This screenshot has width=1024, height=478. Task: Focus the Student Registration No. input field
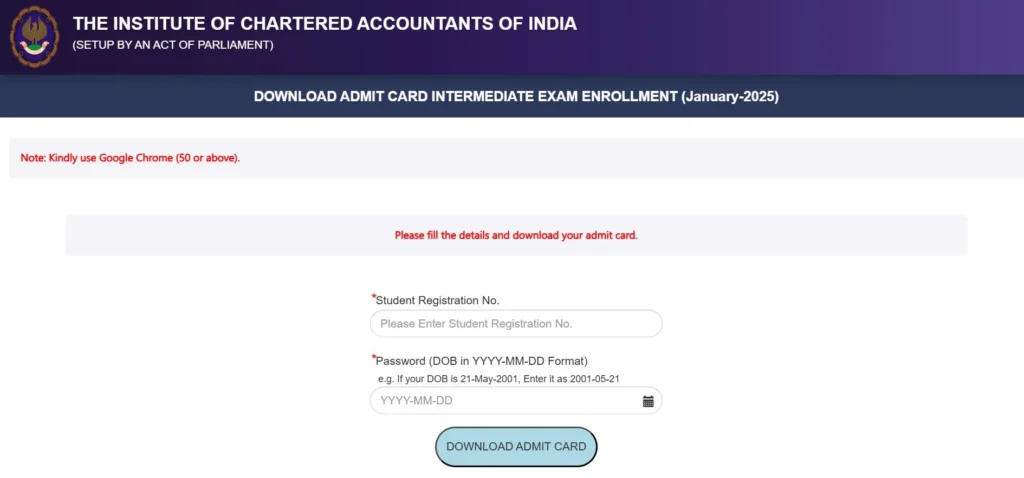(x=515, y=324)
